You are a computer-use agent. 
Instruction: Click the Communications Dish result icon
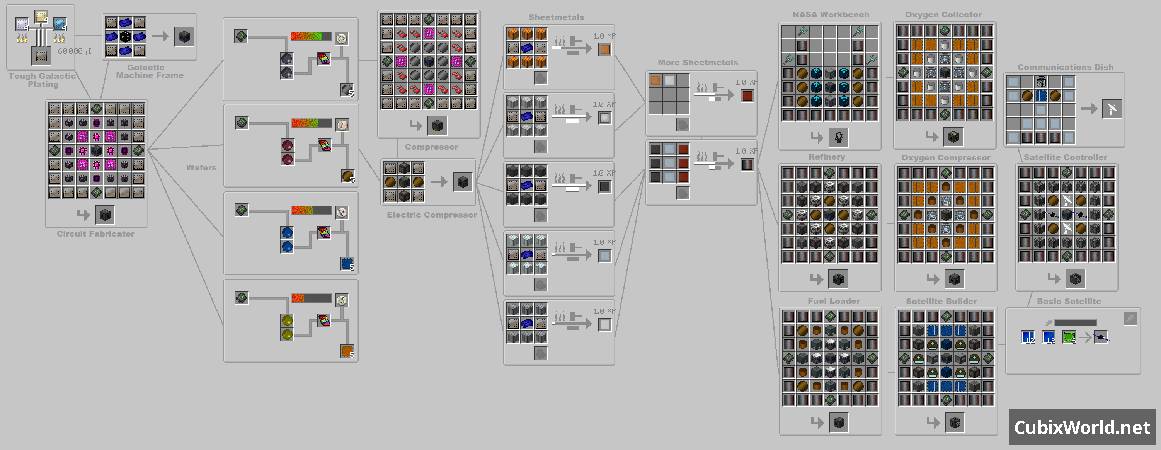point(1112,109)
